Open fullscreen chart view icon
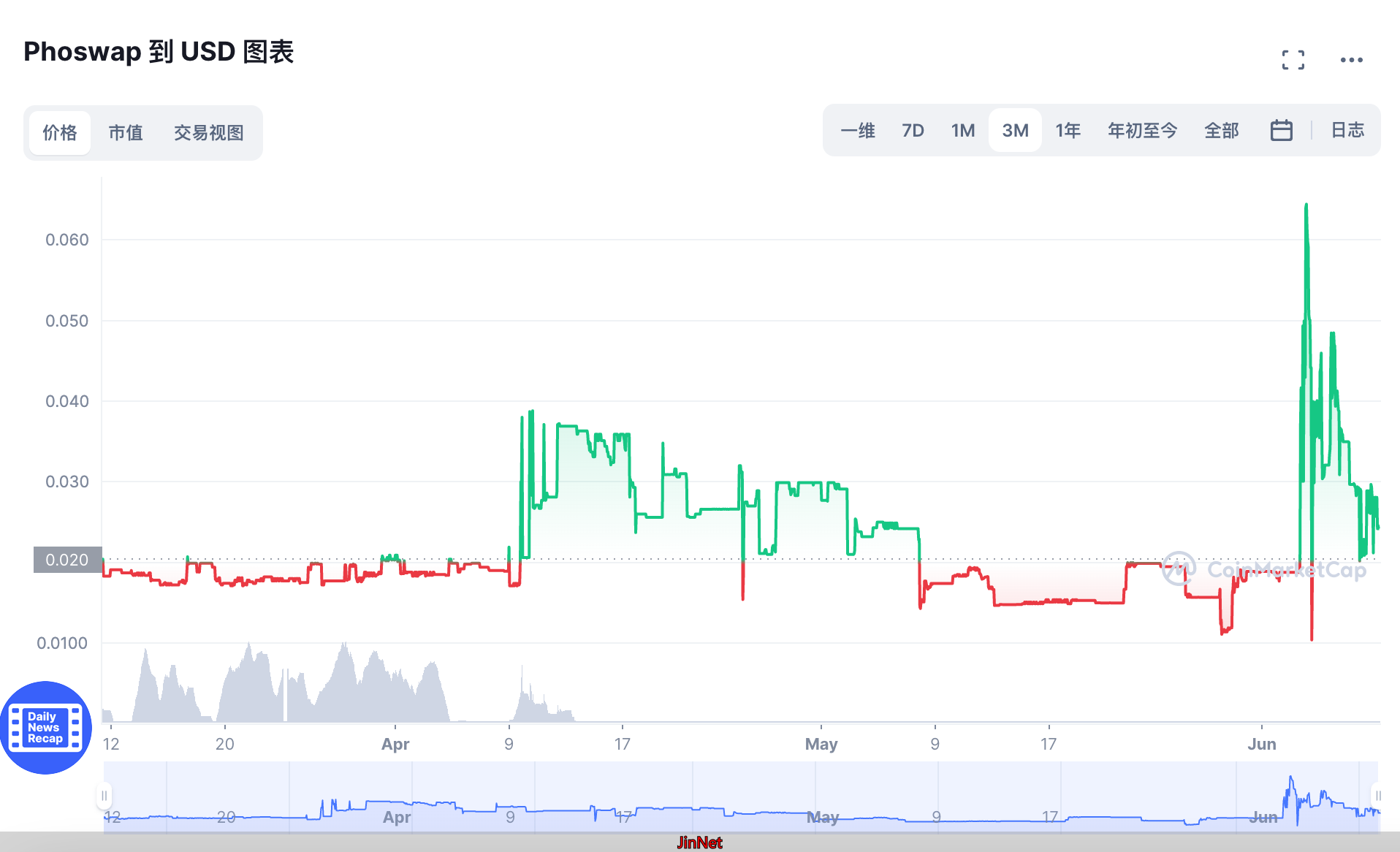 [1293, 60]
